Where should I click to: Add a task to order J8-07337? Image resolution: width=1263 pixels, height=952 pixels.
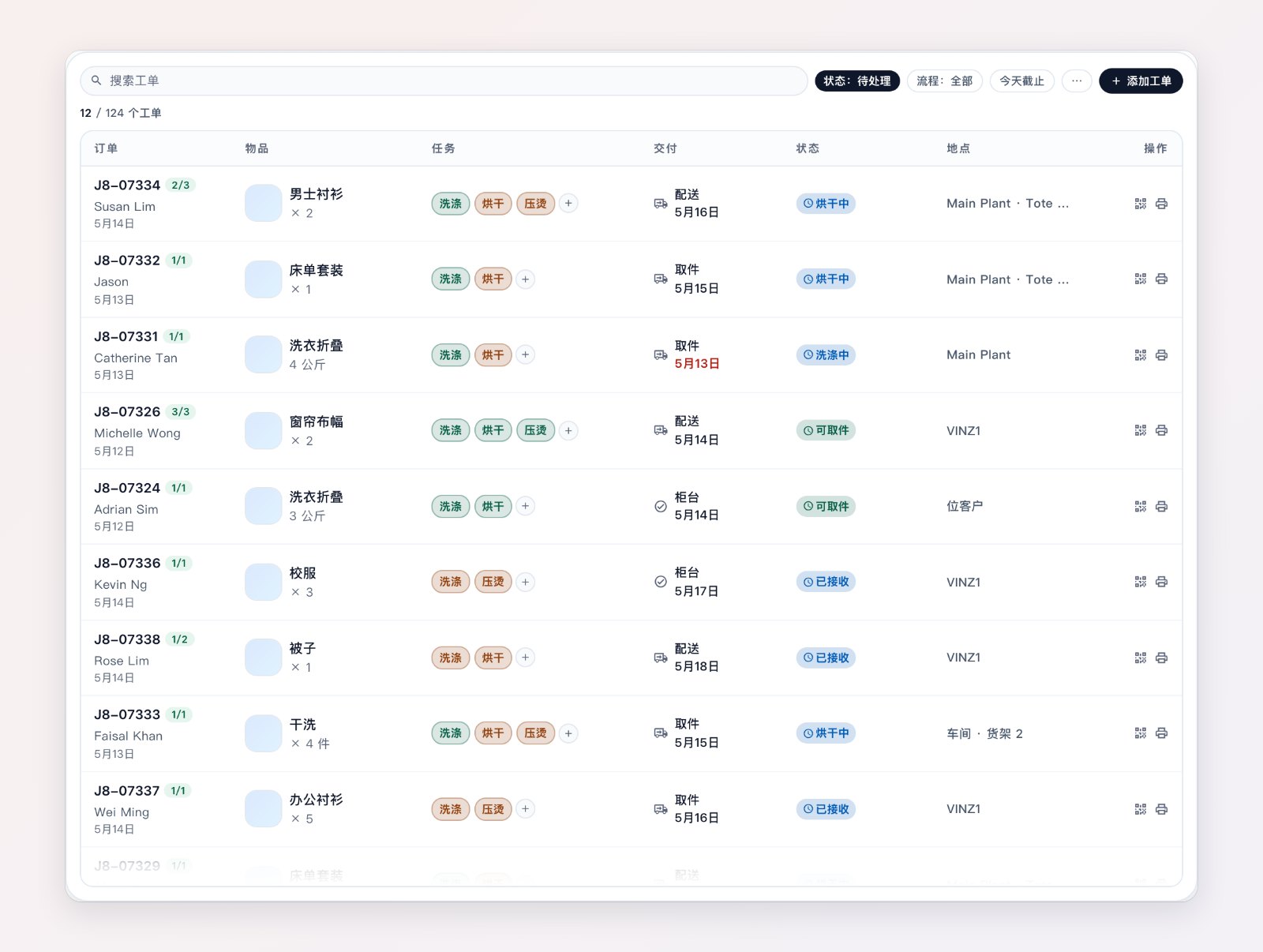[x=526, y=809]
